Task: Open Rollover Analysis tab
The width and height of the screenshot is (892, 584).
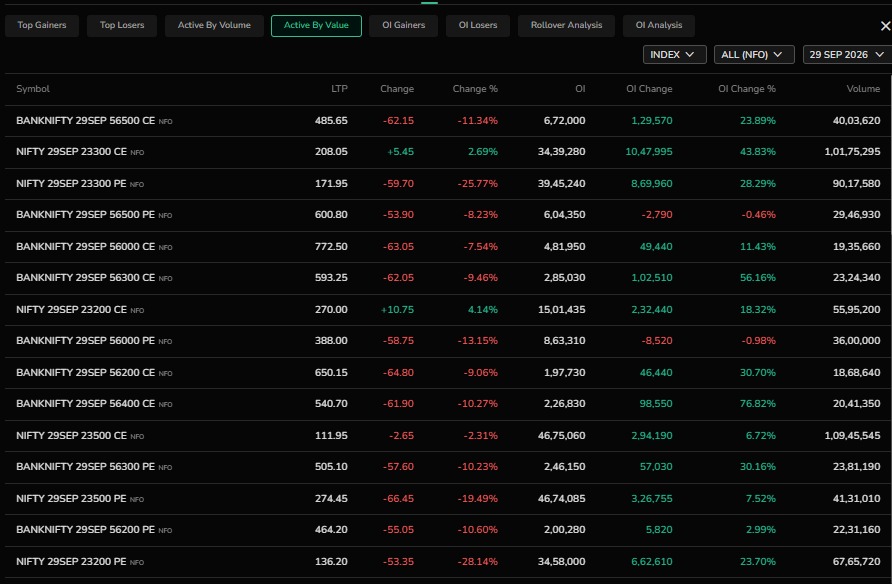Action: tap(566, 25)
